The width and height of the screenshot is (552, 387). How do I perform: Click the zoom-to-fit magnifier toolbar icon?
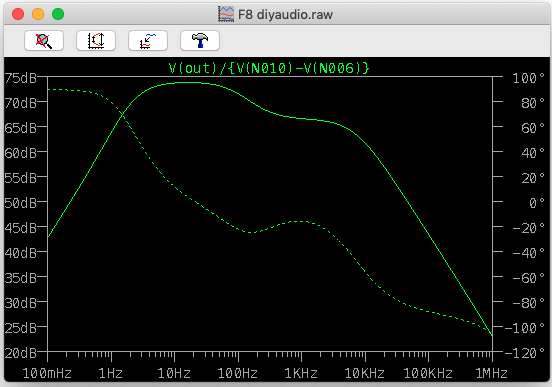coord(44,40)
